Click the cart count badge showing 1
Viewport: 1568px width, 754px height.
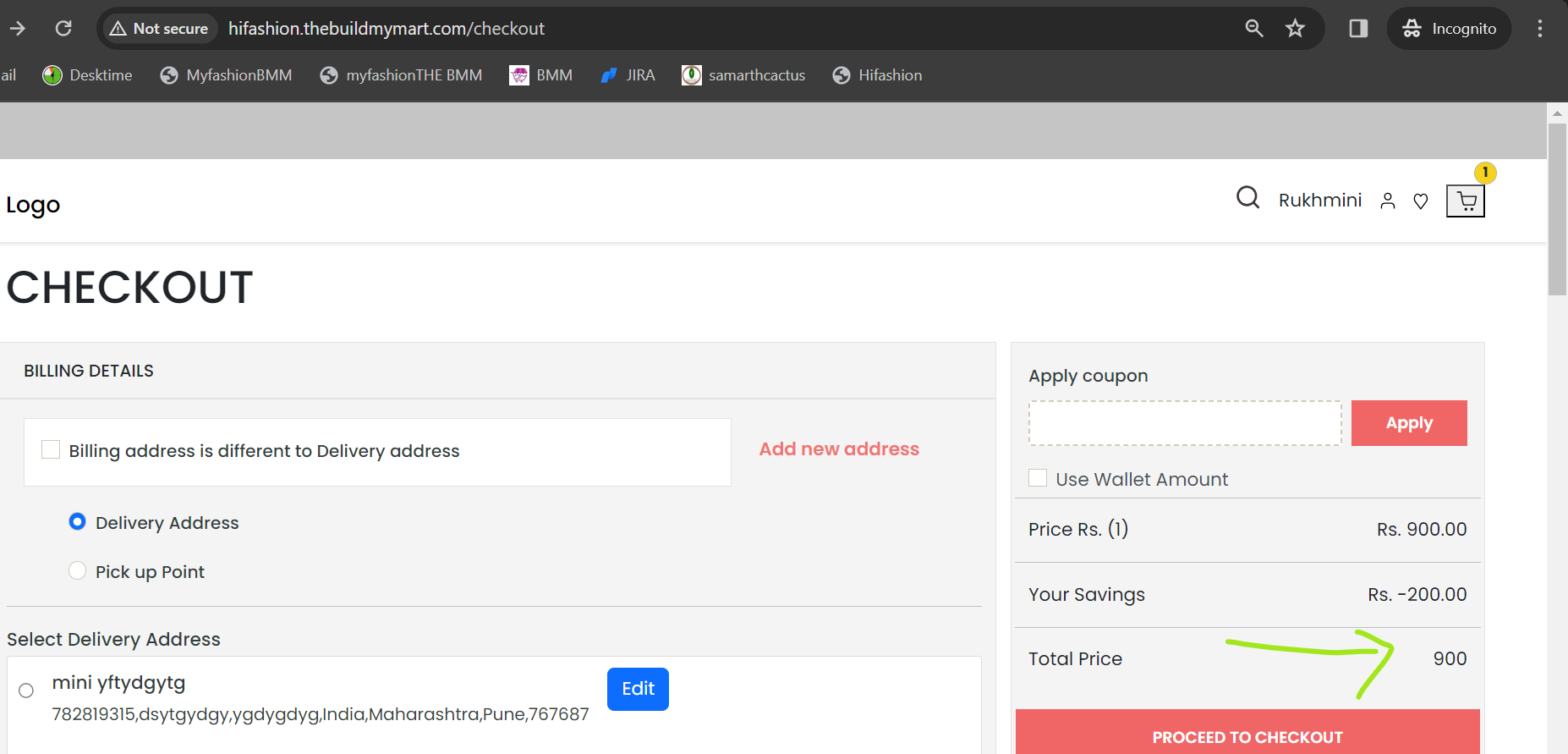1485,173
